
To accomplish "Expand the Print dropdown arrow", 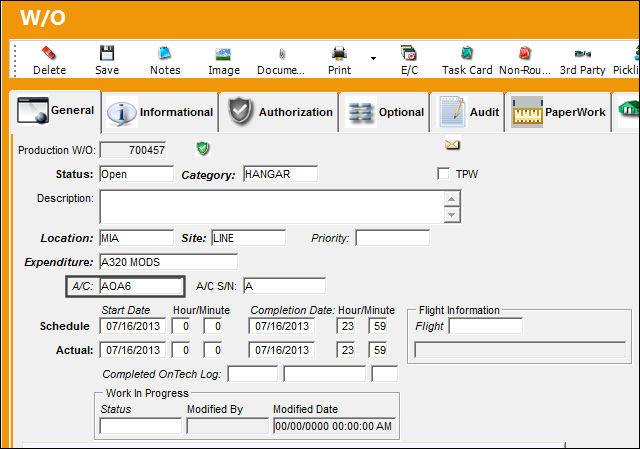I will (373, 58).
